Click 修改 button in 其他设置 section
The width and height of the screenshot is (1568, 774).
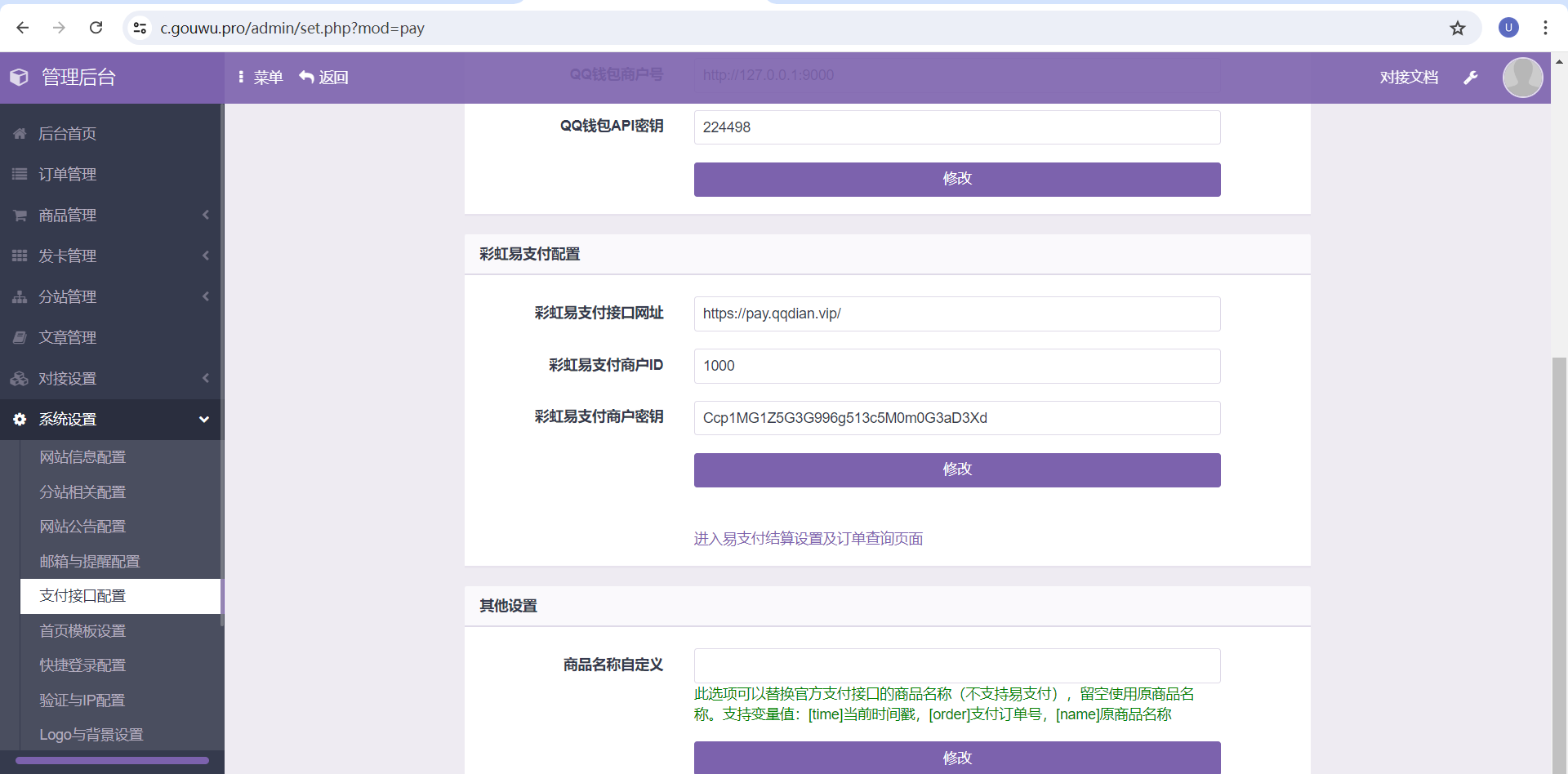click(x=957, y=758)
